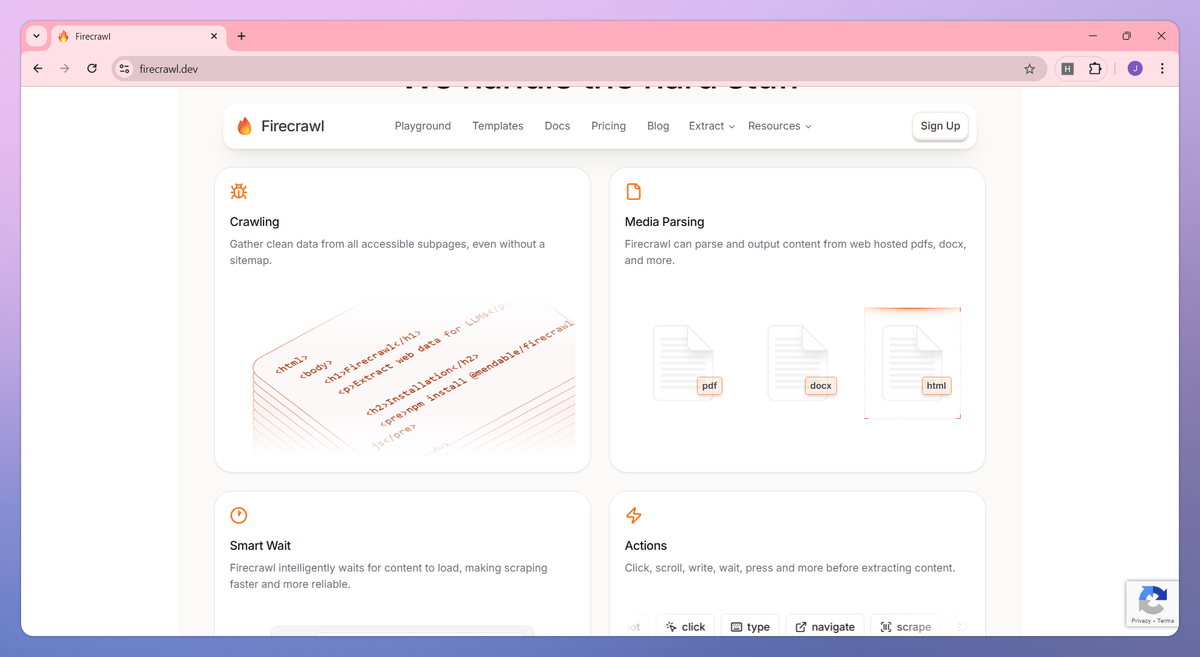Close the Firecrawl browser tab
This screenshot has height=657, width=1200.
click(214, 36)
